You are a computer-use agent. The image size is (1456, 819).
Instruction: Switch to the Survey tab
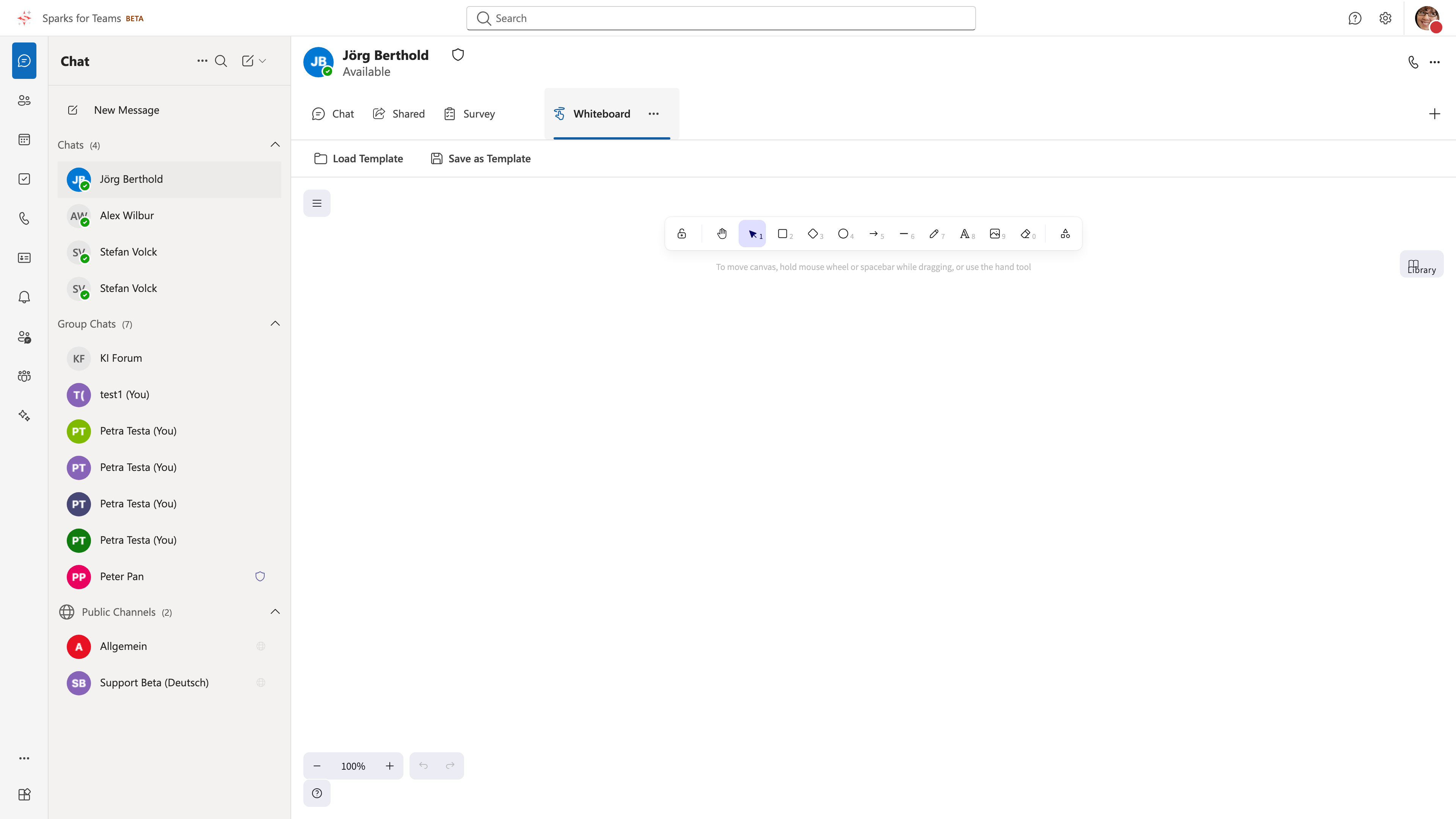469,114
